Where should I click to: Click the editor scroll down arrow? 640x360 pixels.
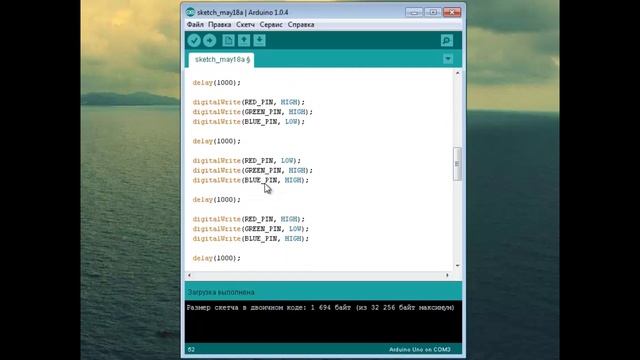pos(457,266)
